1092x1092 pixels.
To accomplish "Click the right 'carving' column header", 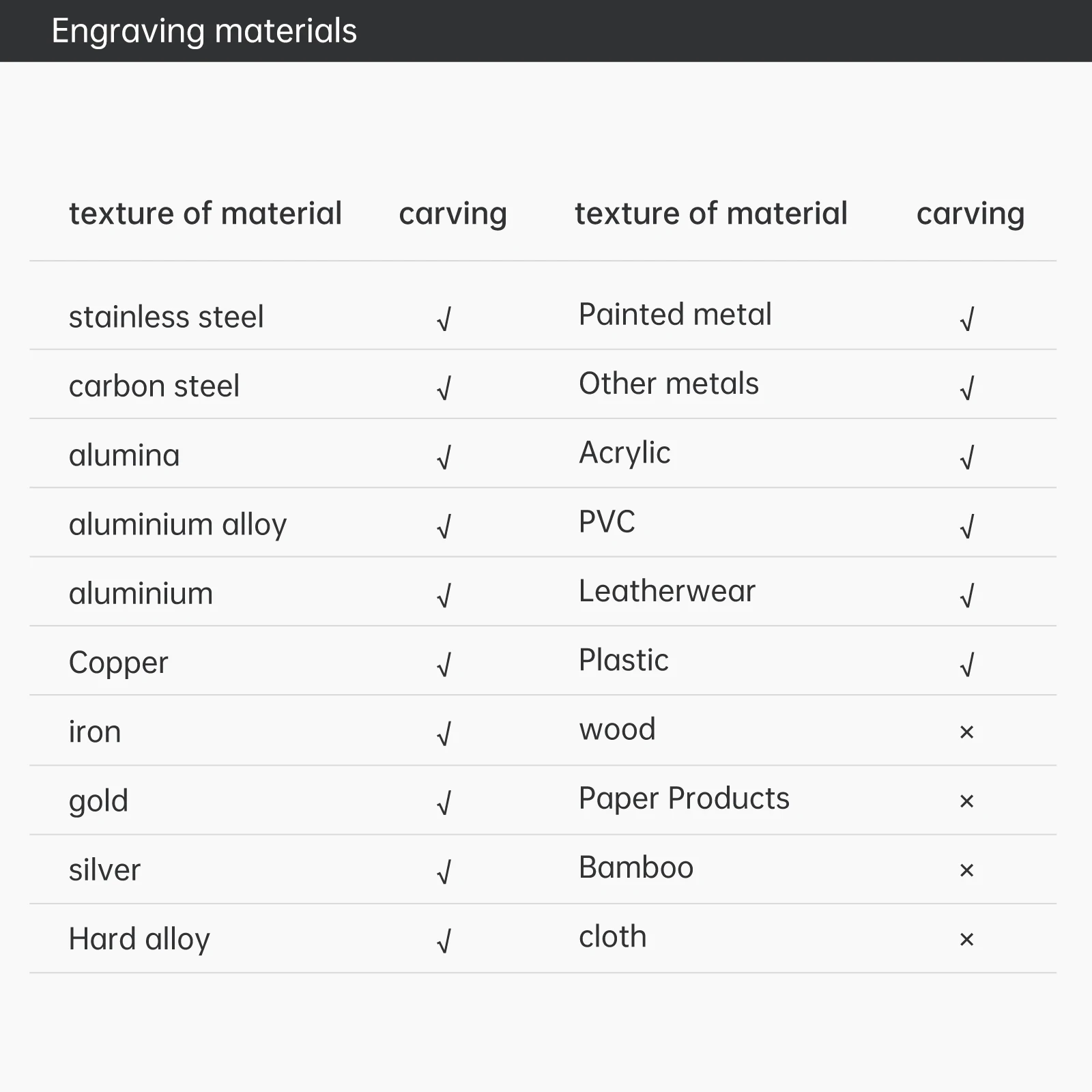I will click(x=971, y=214).
